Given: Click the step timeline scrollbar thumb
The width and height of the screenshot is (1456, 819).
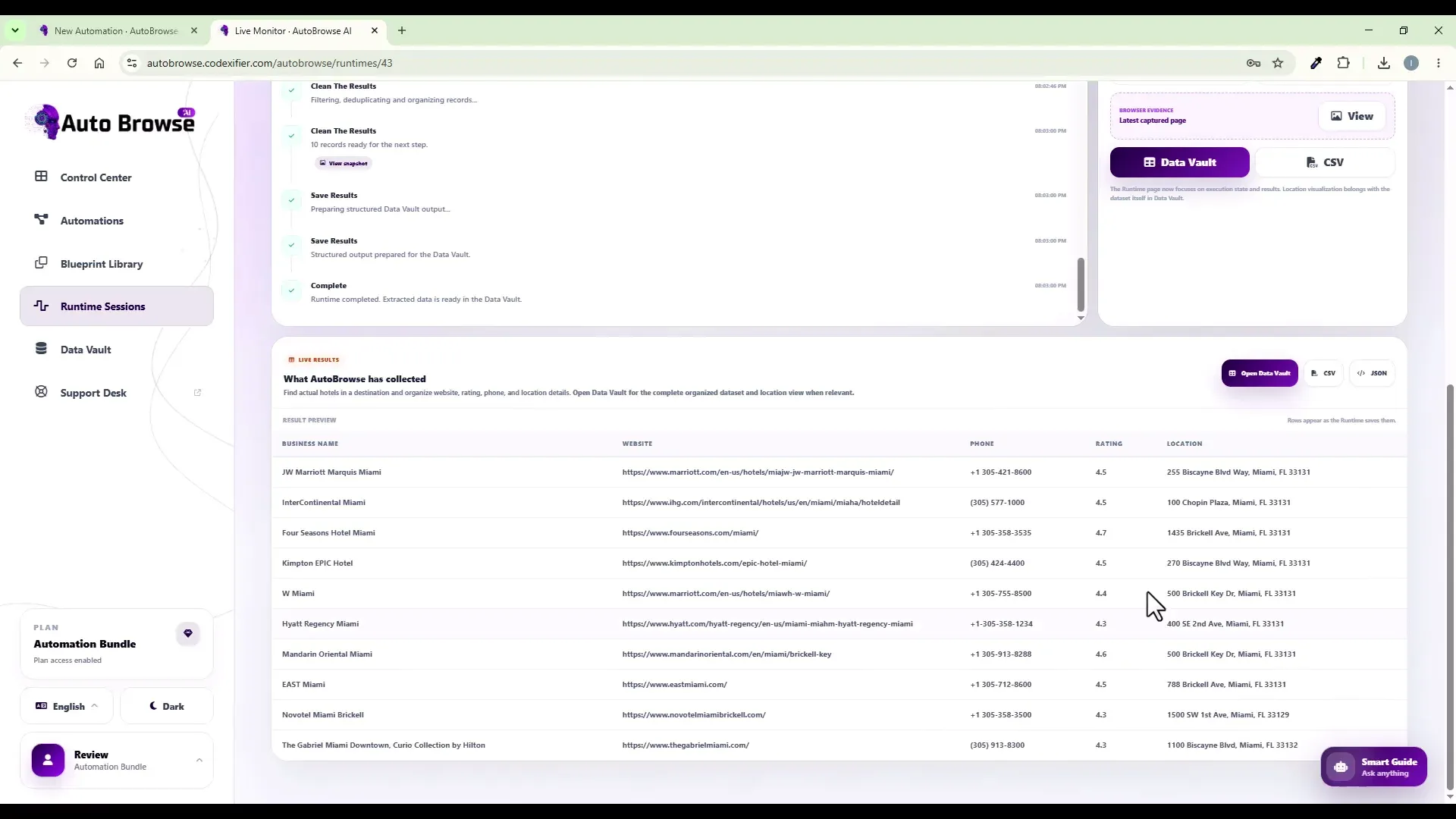Looking at the screenshot, I should 1081,284.
